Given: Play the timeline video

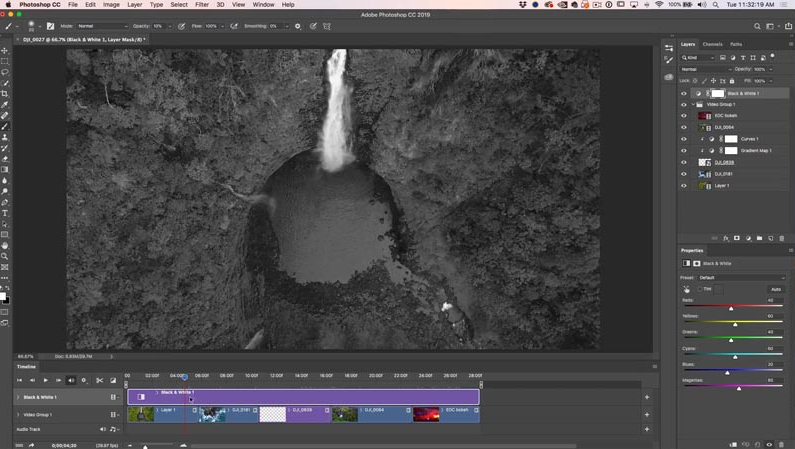Looking at the screenshot, I should [x=46, y=380].
